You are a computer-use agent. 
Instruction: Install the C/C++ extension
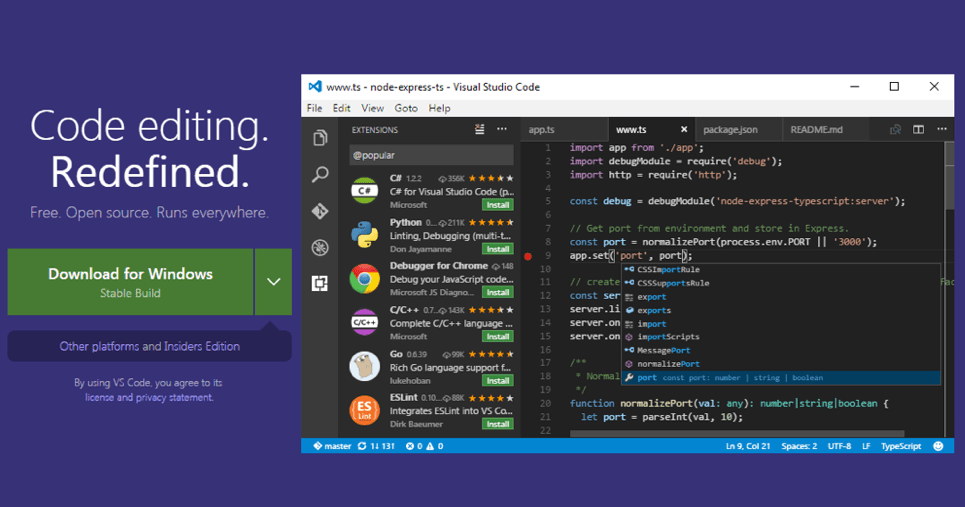pyautogui.click(x=498, y=337)
